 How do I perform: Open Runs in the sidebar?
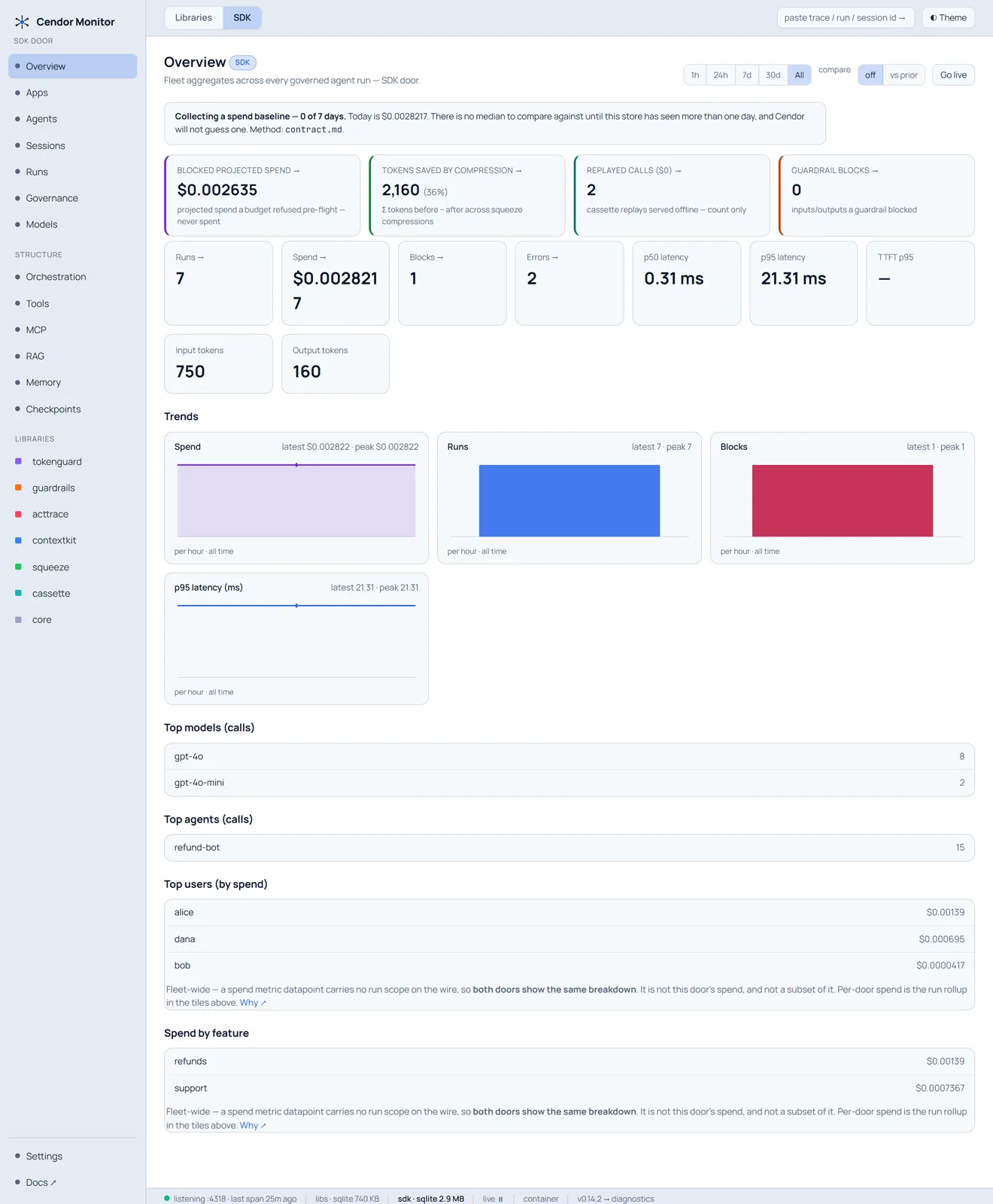coord(72,172)
